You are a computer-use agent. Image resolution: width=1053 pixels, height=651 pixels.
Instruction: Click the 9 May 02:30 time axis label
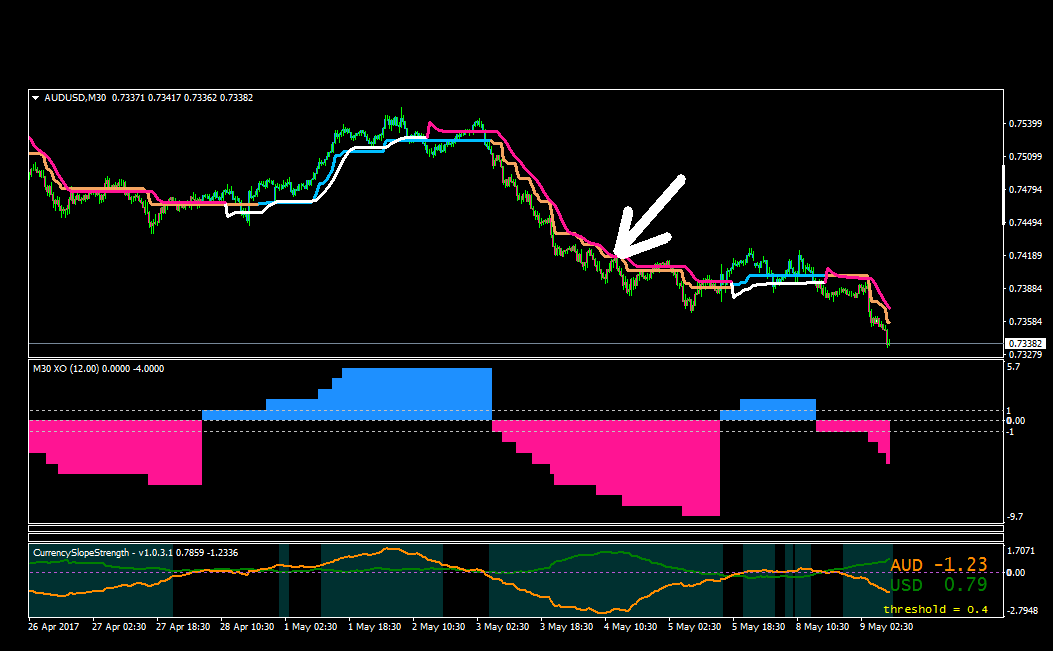click(887, 627)
